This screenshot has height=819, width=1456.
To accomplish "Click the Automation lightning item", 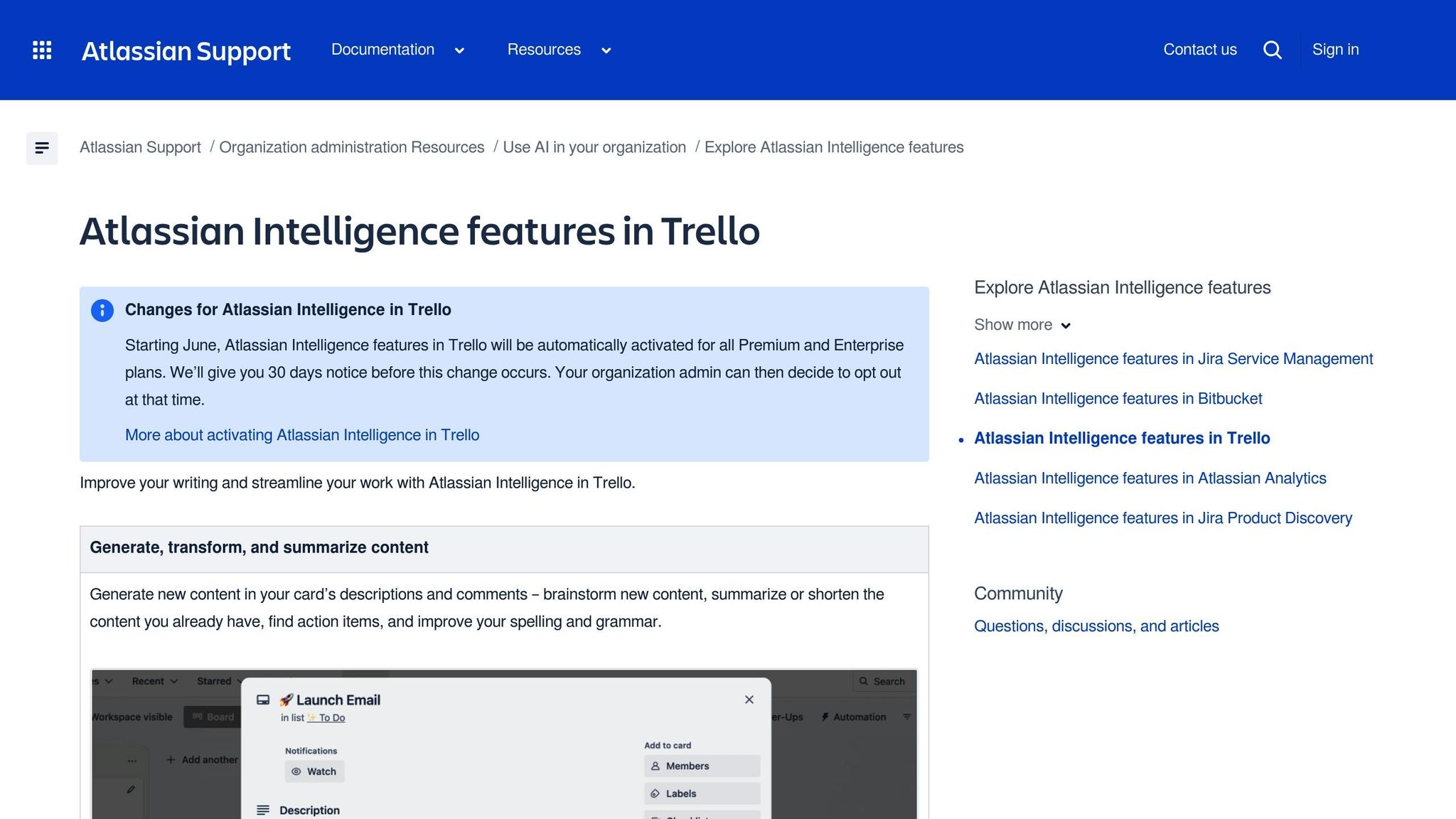I will (853, 717).
